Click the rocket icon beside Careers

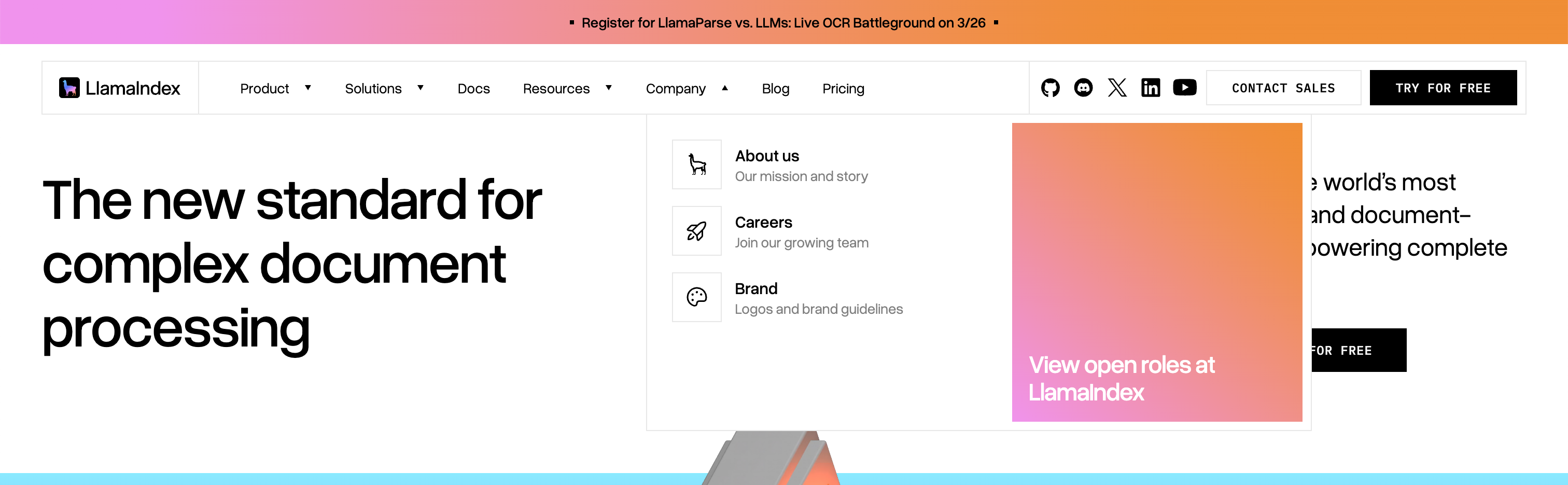[696, 231]
